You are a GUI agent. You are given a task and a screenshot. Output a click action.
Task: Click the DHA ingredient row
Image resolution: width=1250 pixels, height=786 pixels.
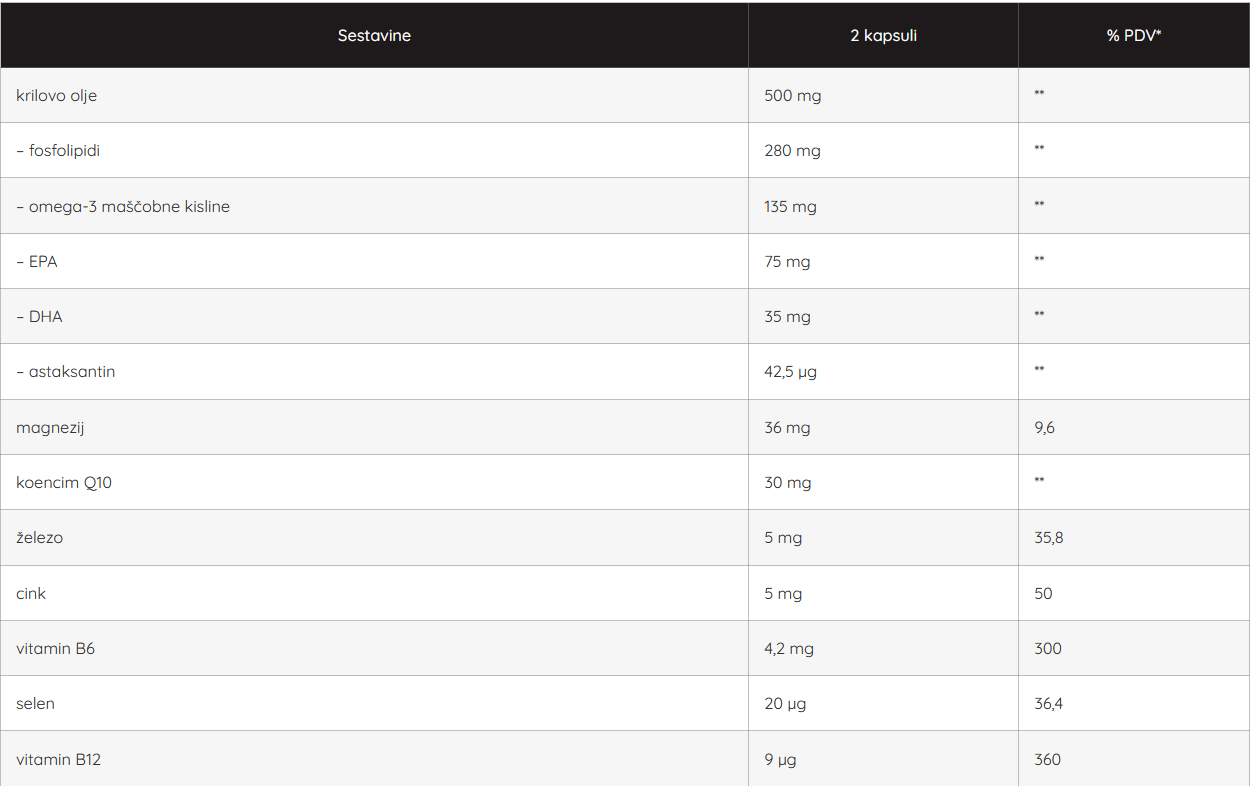click(40, 317)
